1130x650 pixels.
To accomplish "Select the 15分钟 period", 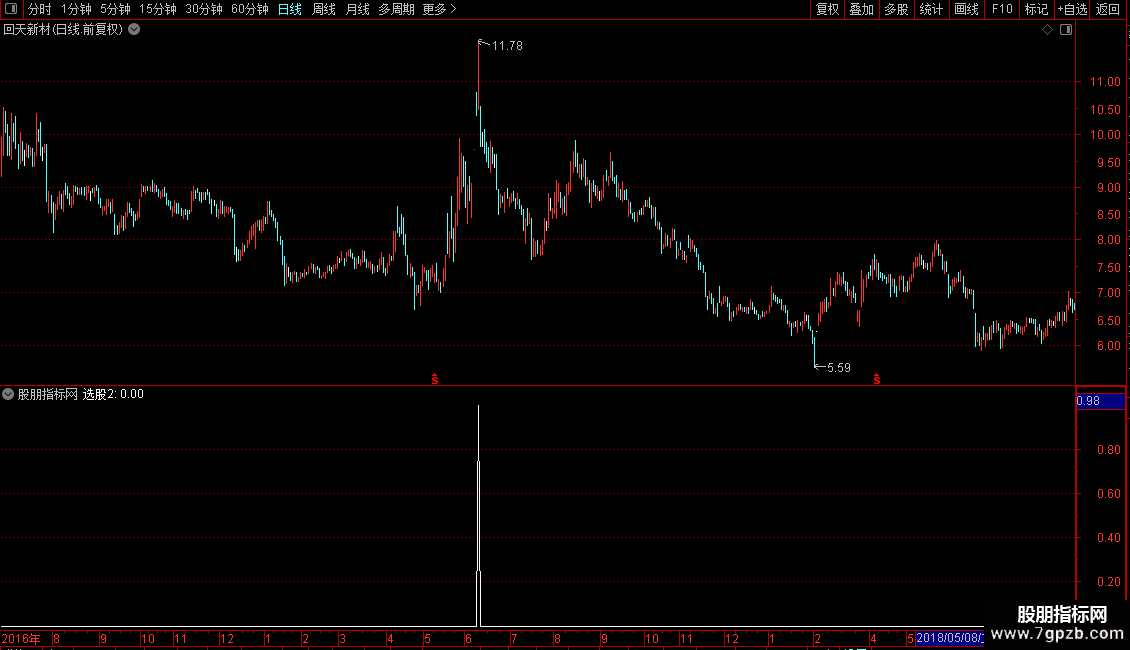I will pos(157,9).
